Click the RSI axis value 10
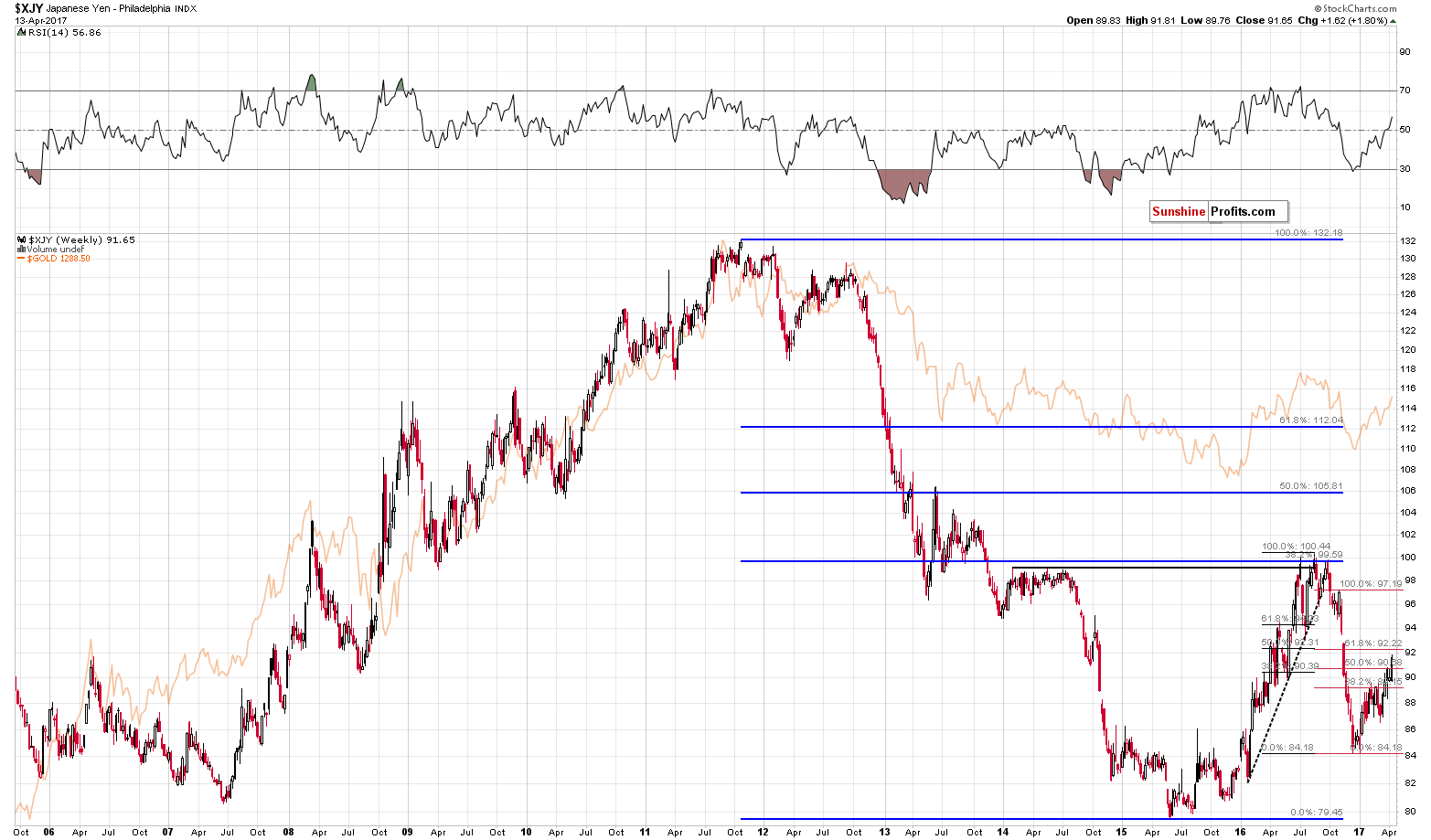This screenshot has height=840, width=1431. pyautogui.click(x=1404, y=207)
